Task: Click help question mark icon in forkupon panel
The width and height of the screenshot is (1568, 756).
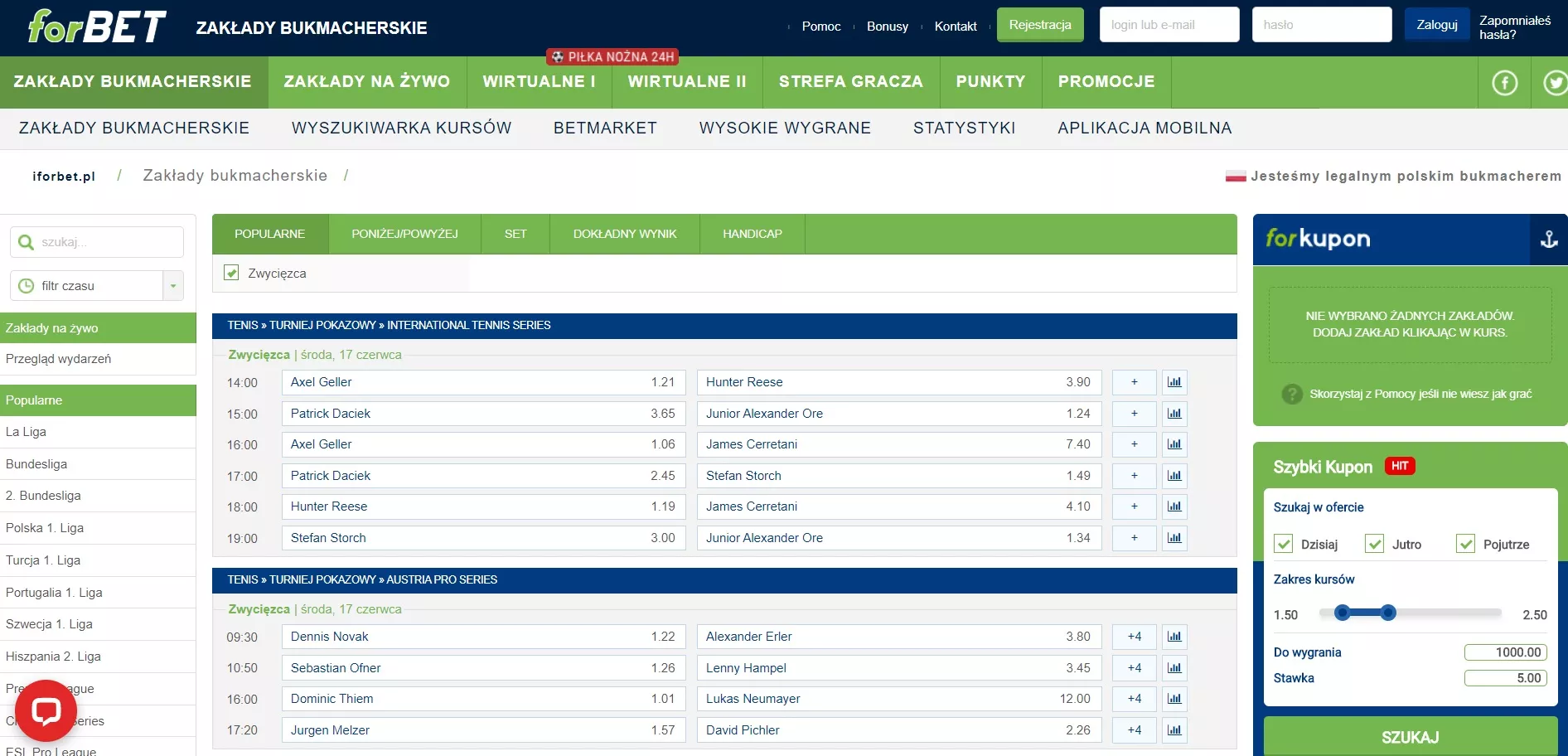Action: click(x=1291, y=395)
